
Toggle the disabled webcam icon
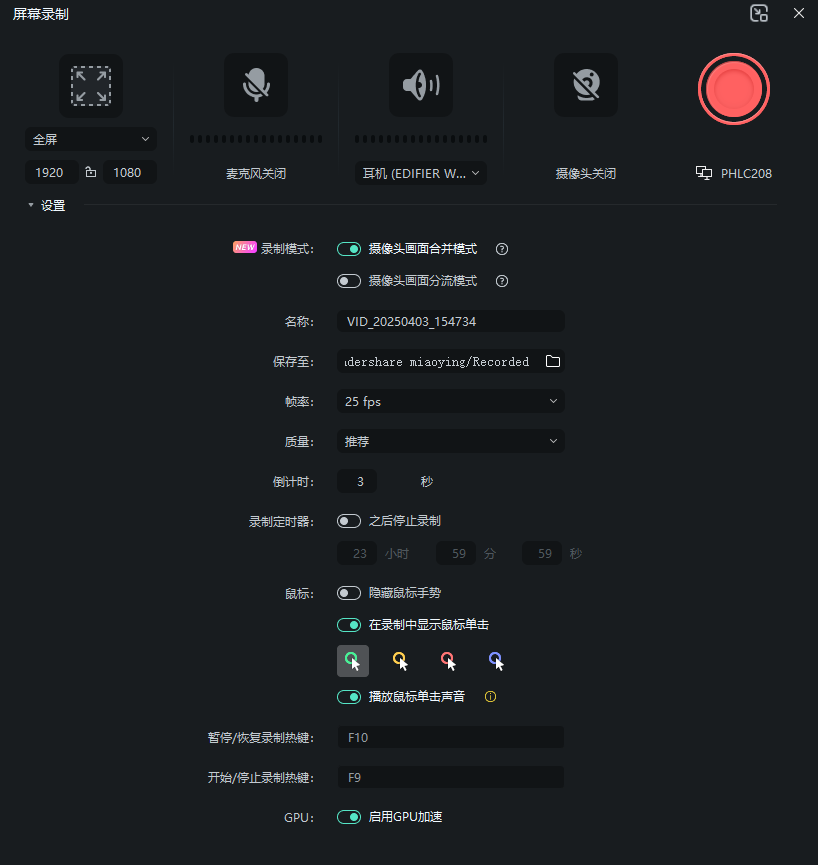pos(586,85)
